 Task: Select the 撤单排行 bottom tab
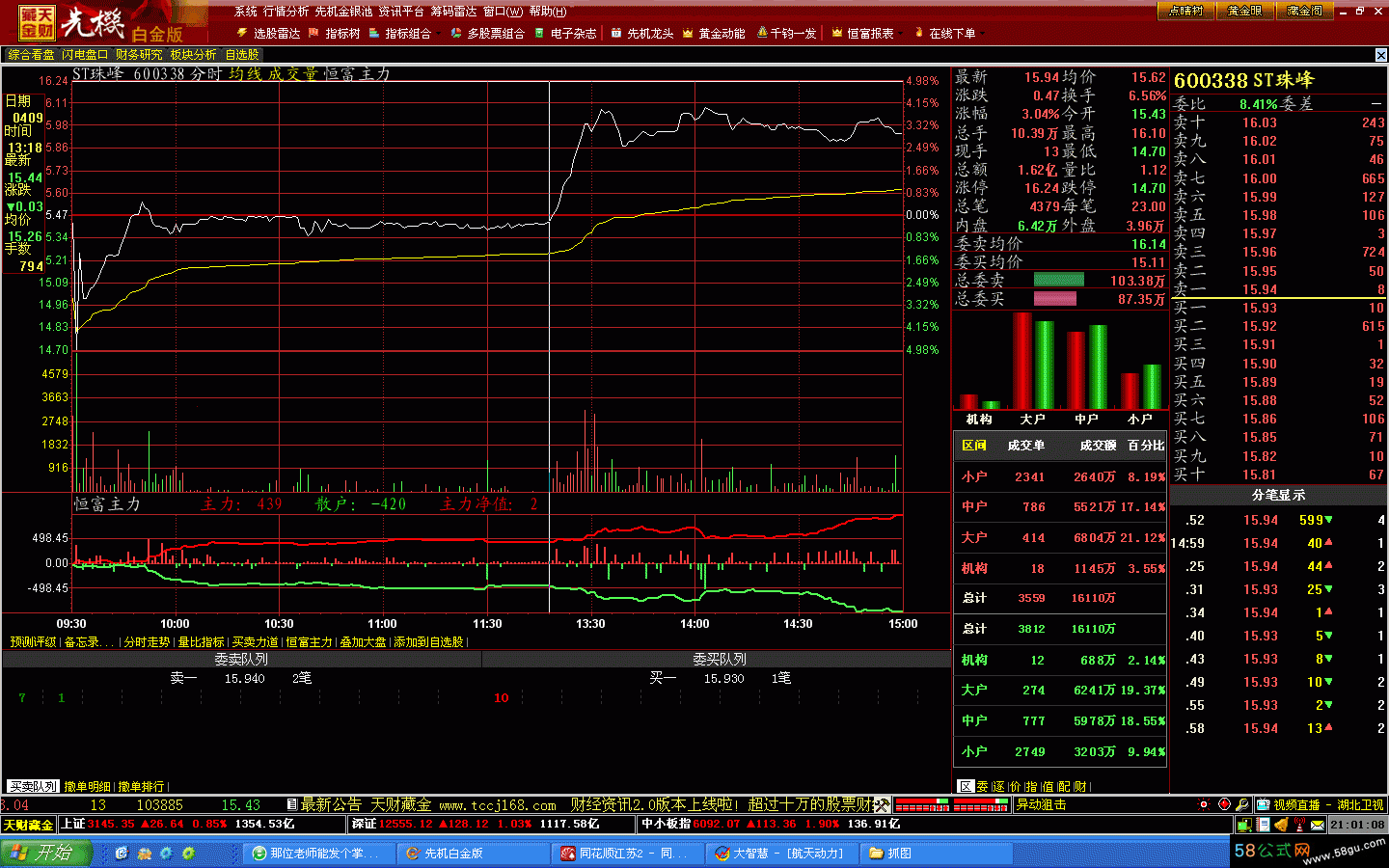click(x=142, y=786)
